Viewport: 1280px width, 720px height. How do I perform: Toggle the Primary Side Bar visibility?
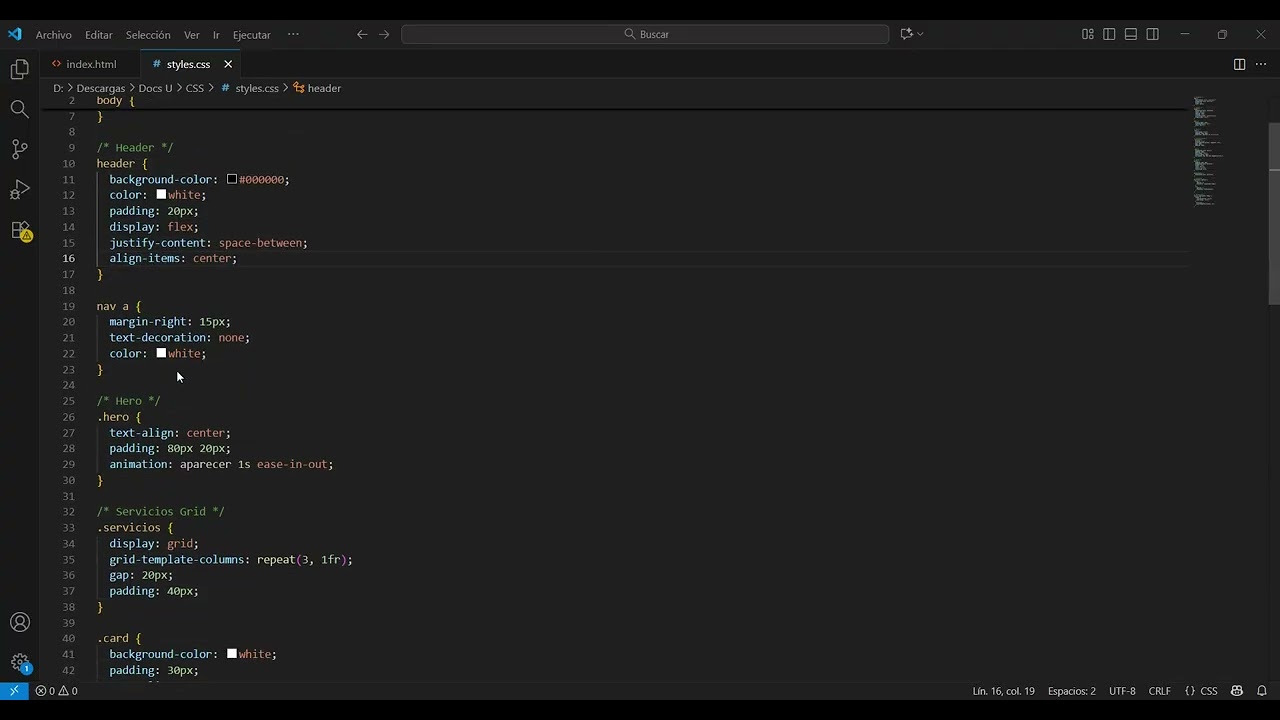coord(1109,34)
